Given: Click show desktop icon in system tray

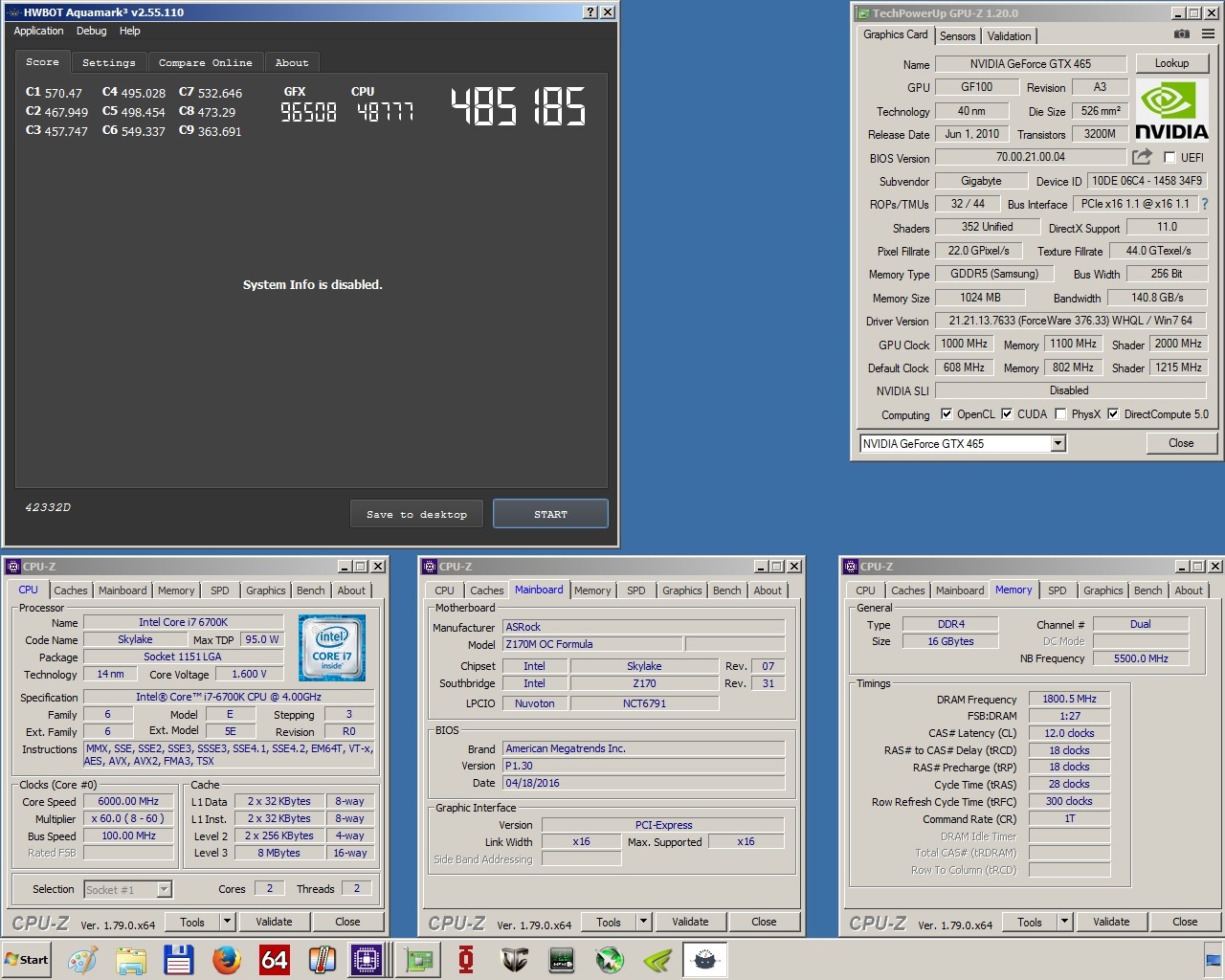Looking at the screenshot, I should point(1214,960).
